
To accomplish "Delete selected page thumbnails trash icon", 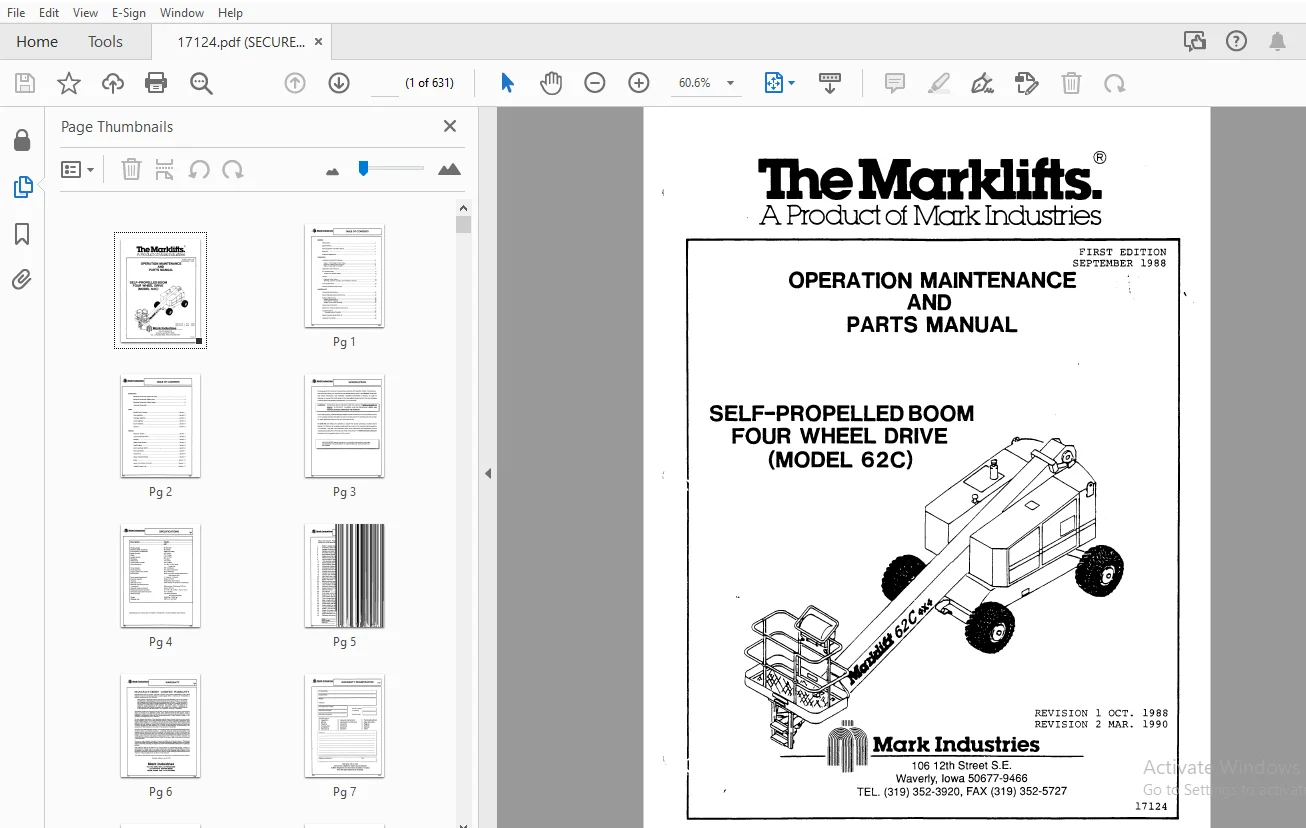I will pyautogui.click(x=131, y=169).
